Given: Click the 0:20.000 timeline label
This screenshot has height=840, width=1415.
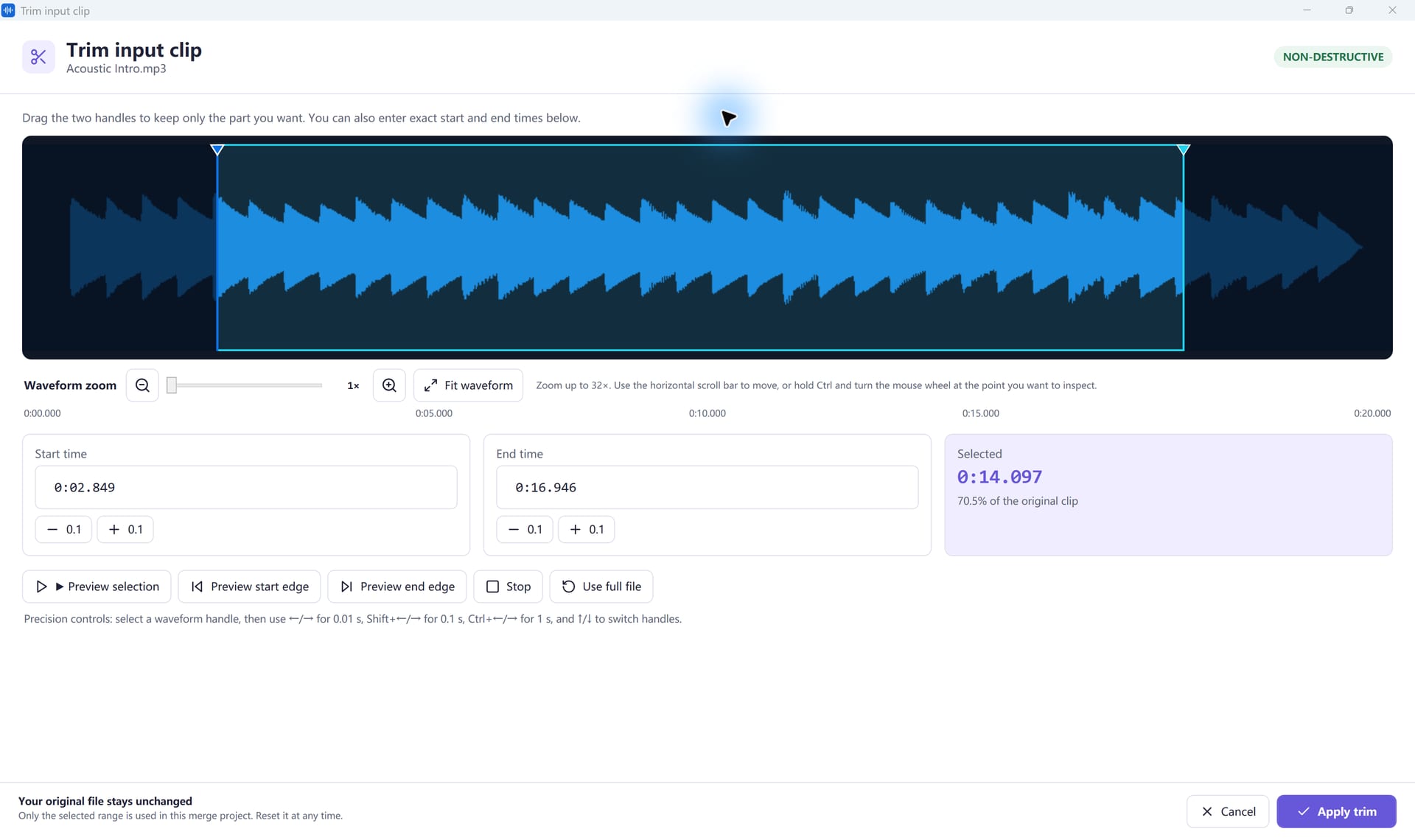Looking at the screenshot, I should point(1372,413).
